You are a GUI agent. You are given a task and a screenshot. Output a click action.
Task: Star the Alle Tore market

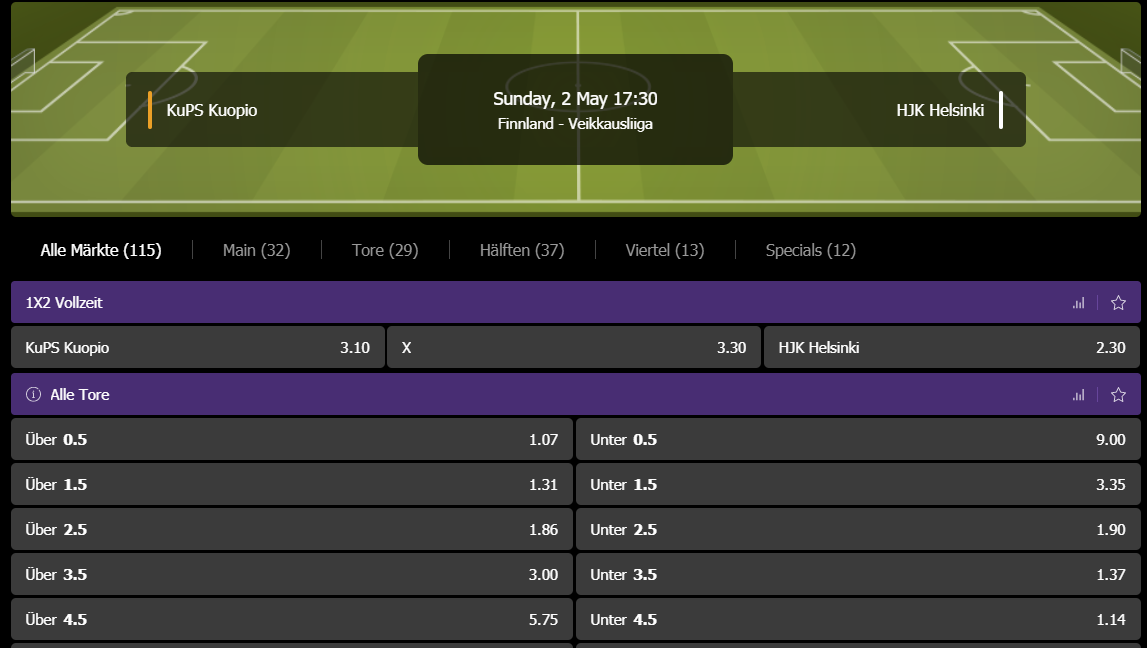pos(1118,395)
